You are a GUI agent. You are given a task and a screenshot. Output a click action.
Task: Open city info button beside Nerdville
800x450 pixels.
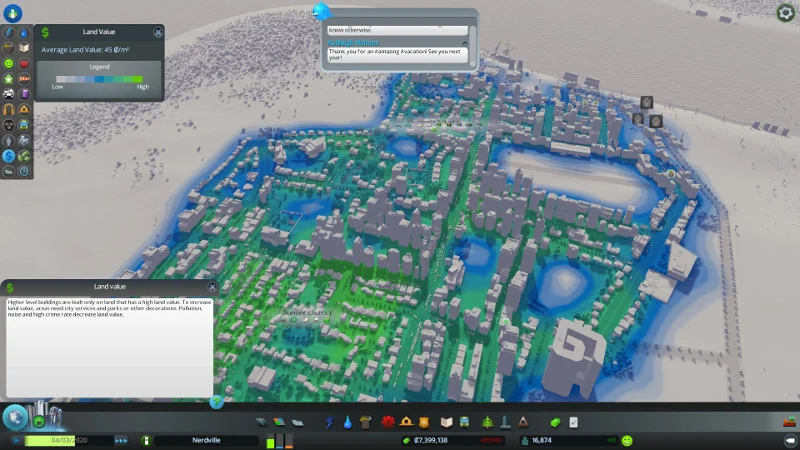pyautogui.click(x=146, y=440)
